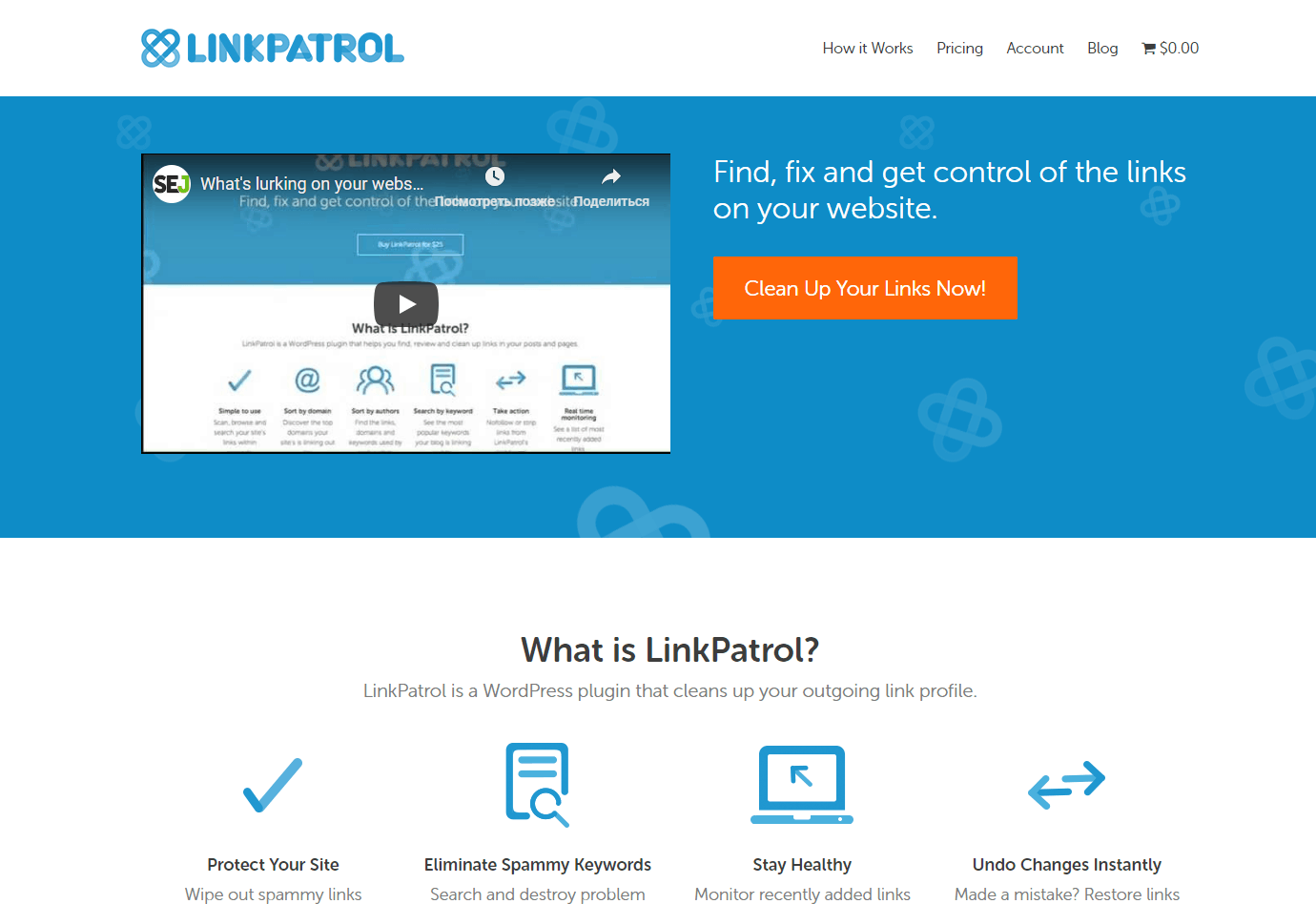Click the Eliminate Spammy Keywords document-search icon
The height and width of the screenshot is (904, 1316).
click(x=537, y=784)
